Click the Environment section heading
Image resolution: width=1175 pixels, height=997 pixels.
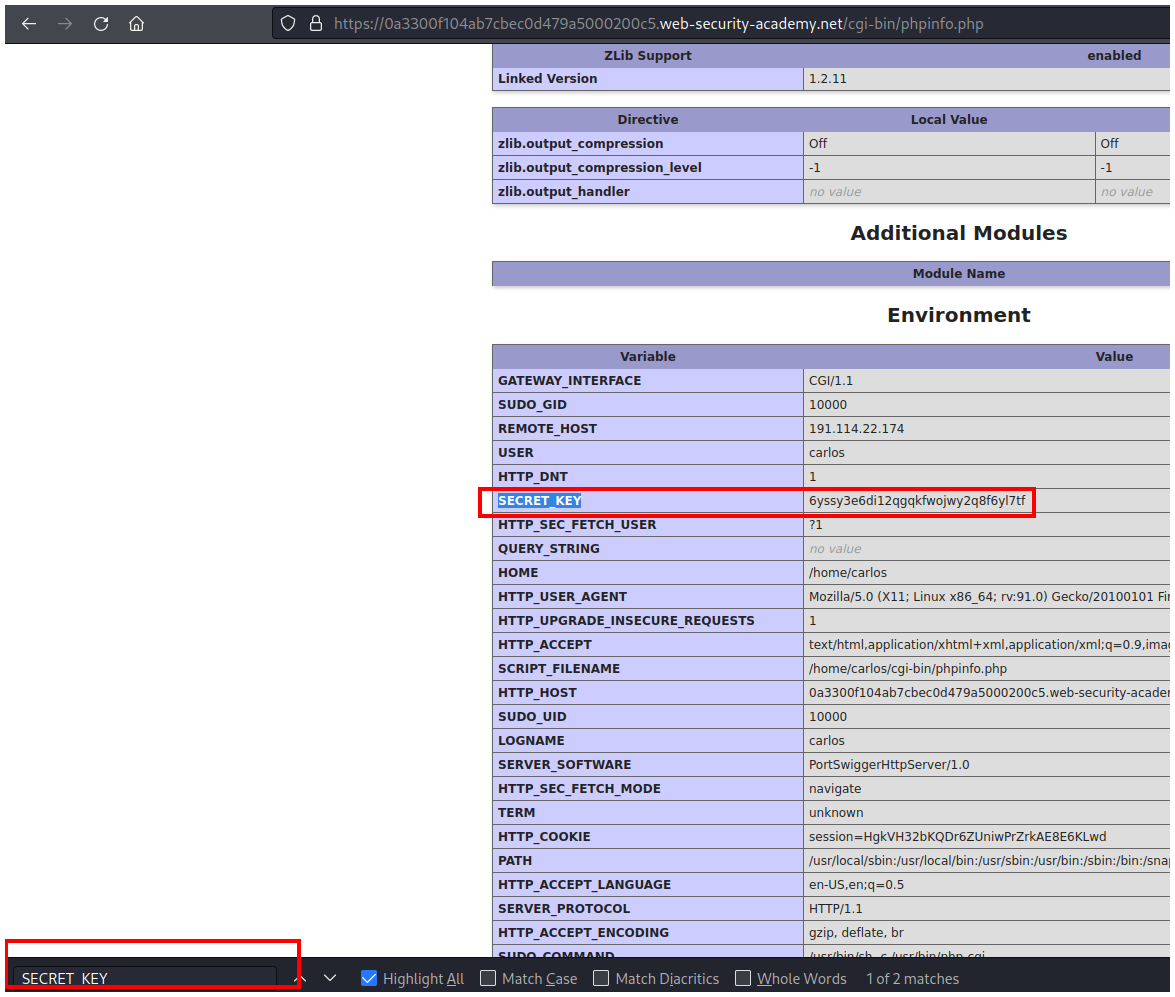958,315
